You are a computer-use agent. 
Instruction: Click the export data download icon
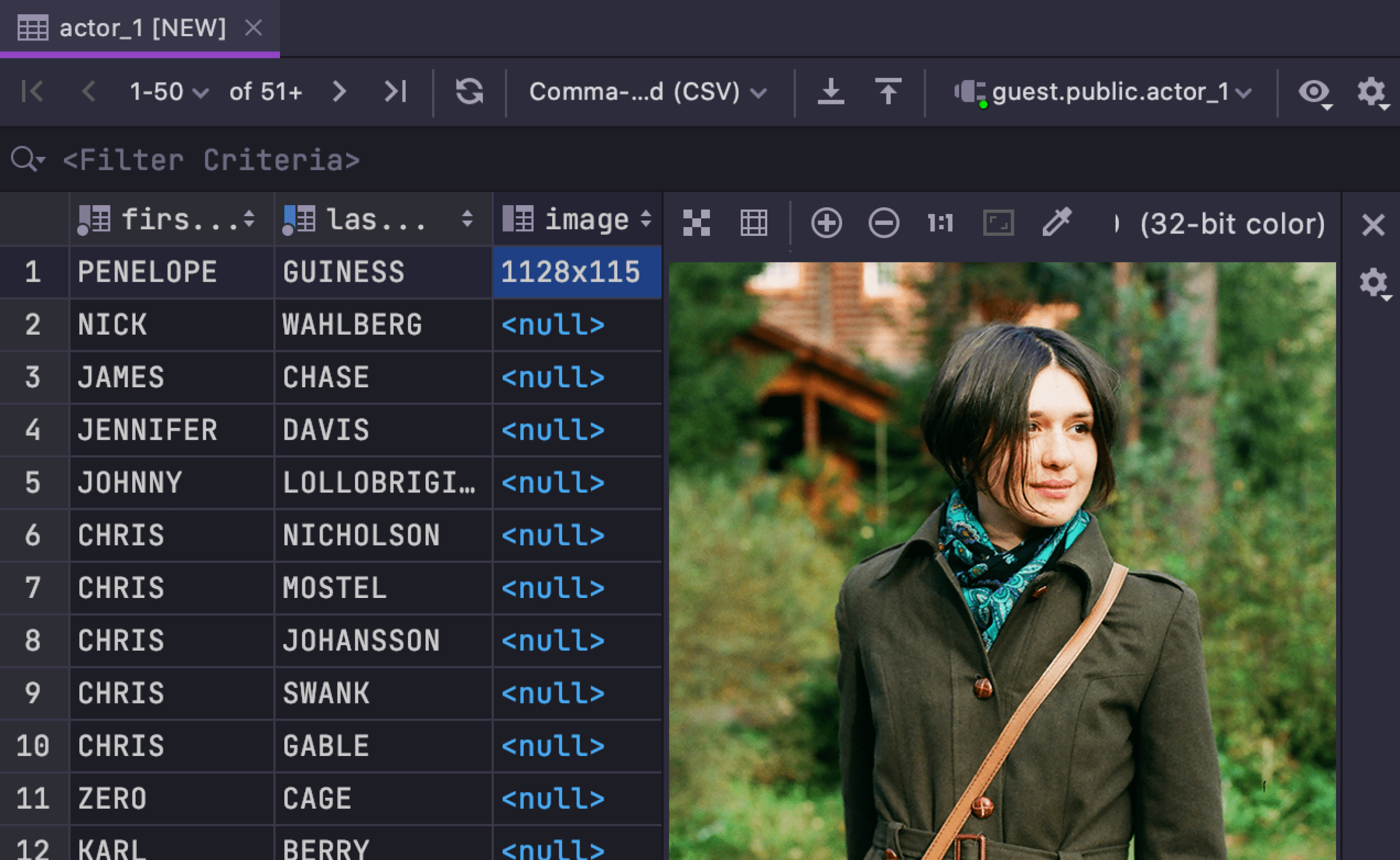point(831,91)
